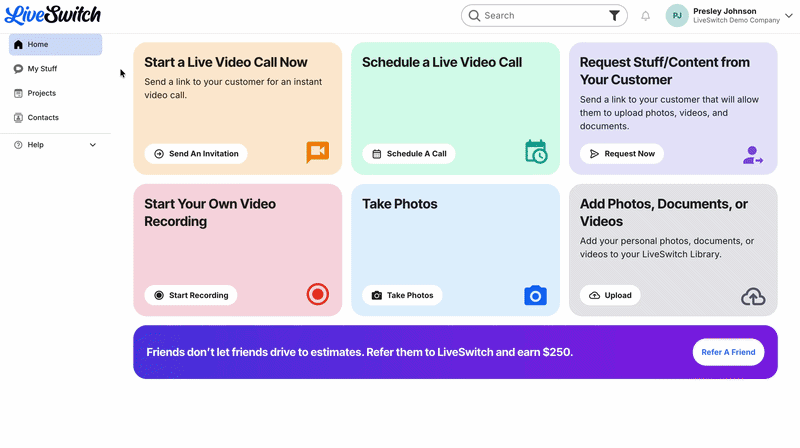800x448 pixels.
Task: Click the cloud upload icon
Action: tap(753, 296)
